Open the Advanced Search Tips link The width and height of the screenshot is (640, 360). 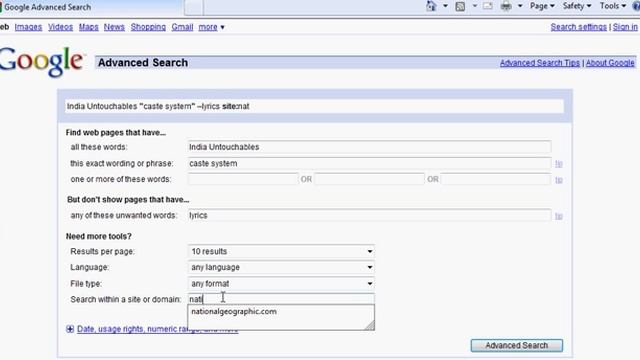point(540,63)
